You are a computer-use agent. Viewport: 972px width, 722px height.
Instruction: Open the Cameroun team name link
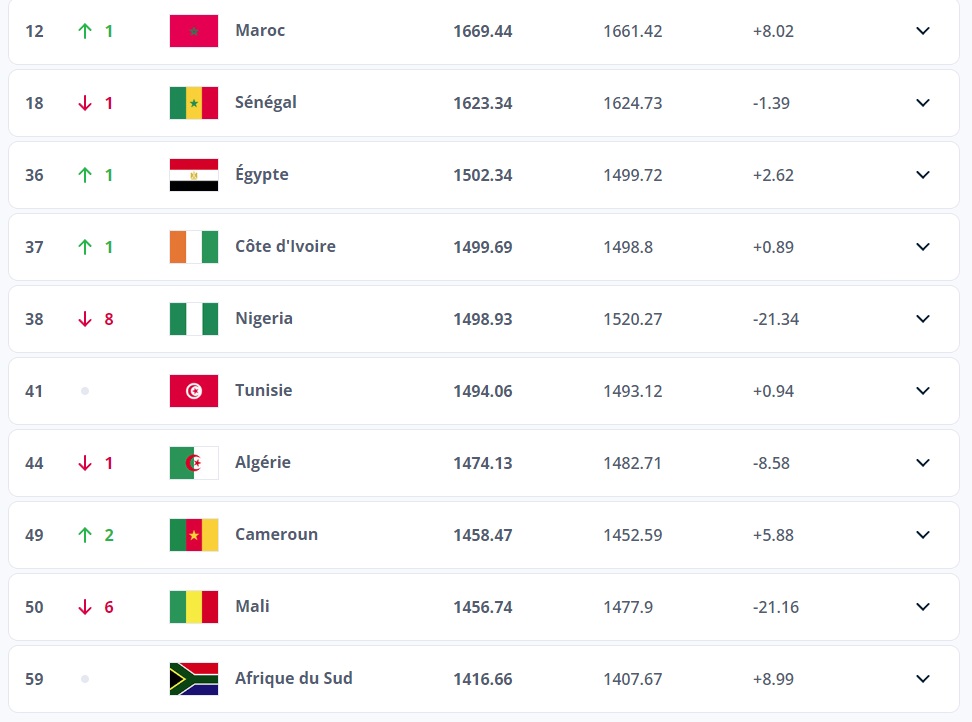pyautogui.click(x=276, y=534)
